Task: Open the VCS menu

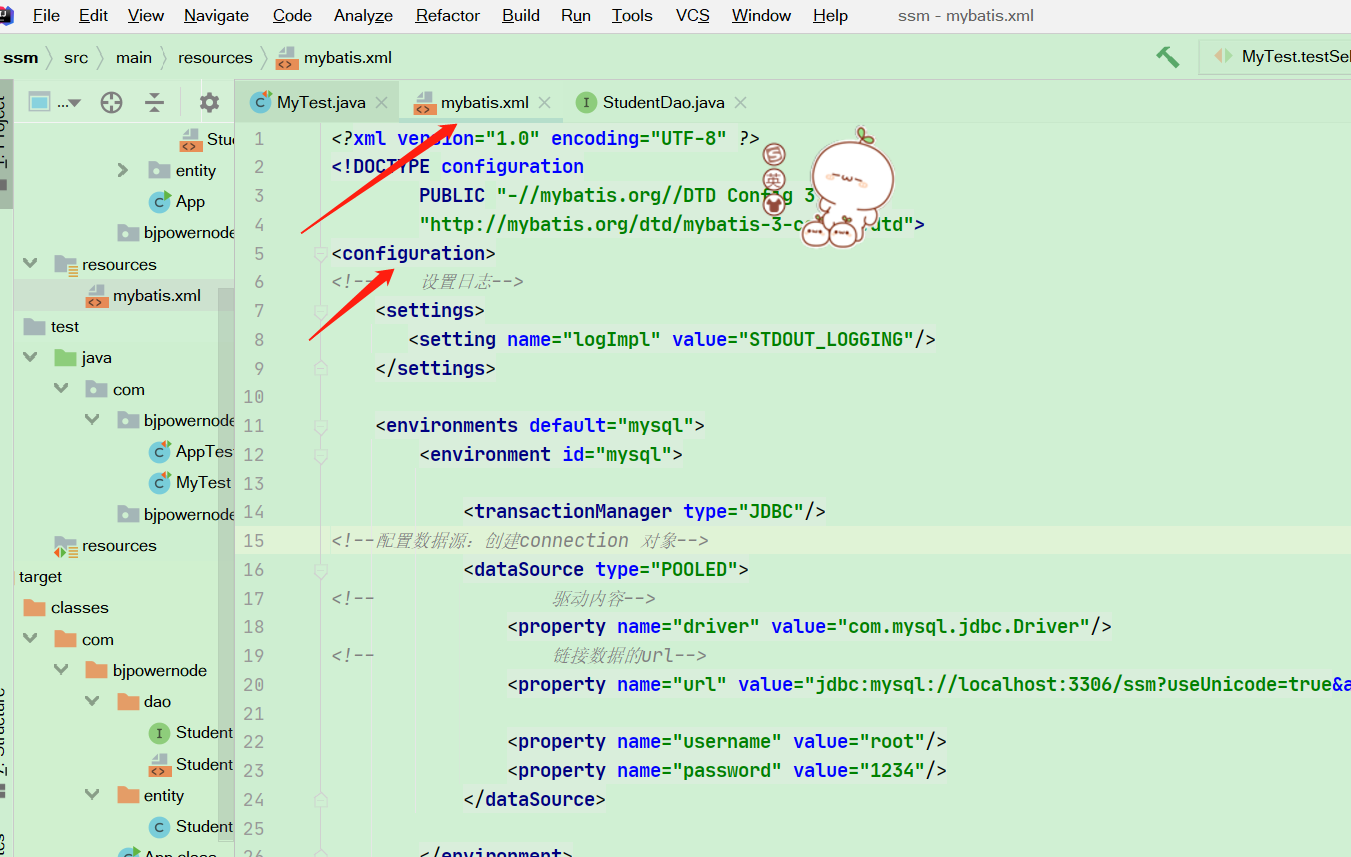Action: tap(692, 15)
